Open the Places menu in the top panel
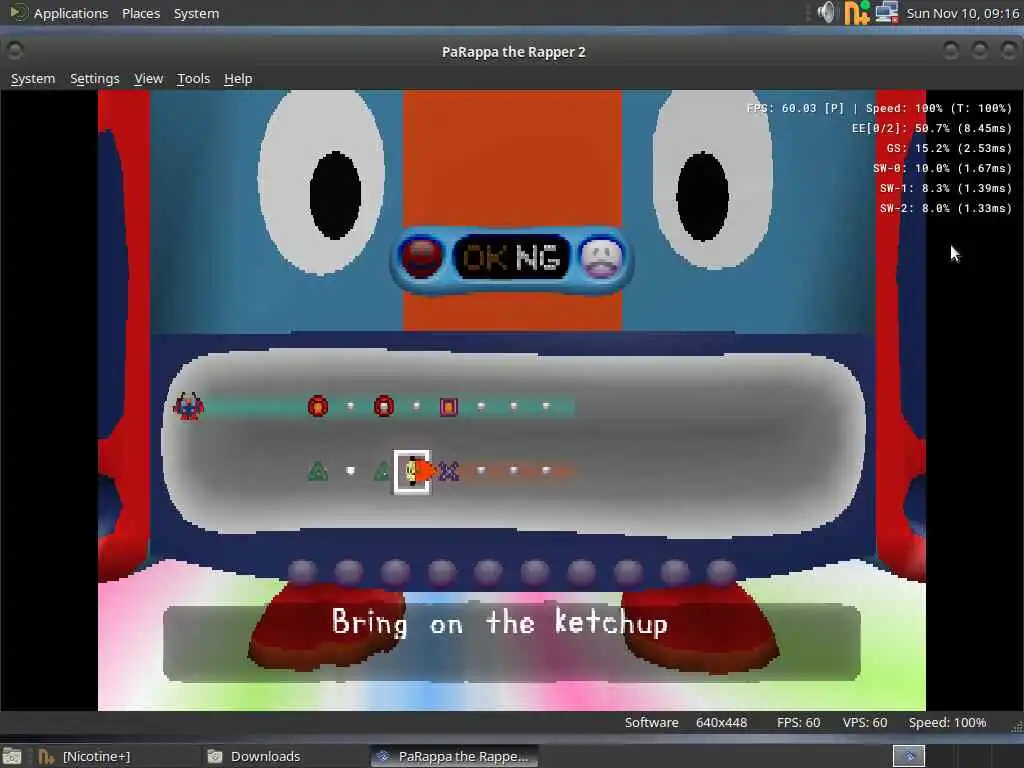 tap(140, 13)
